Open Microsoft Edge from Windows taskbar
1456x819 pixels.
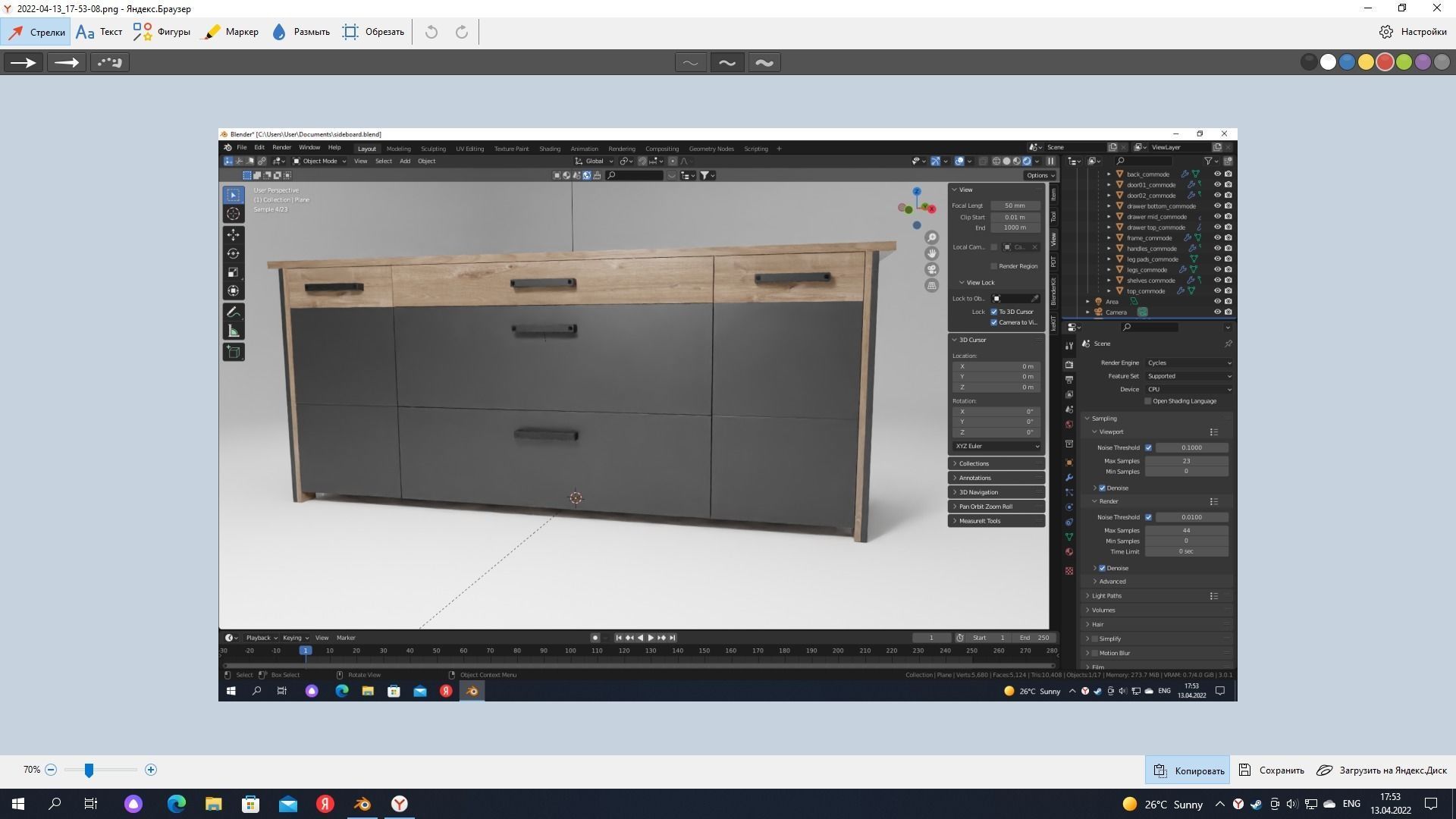[176, 804]
